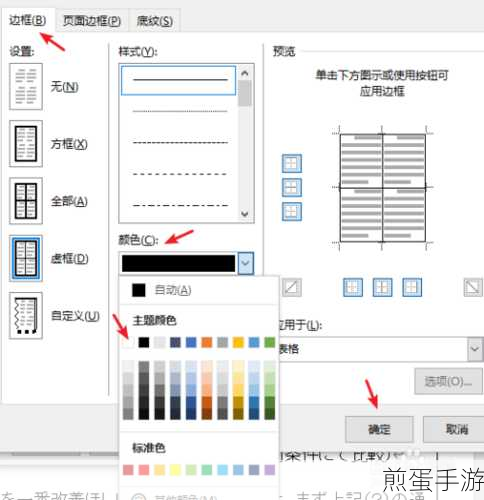The height and width of the screenshot is (500, 484).
Task: Pick the yellow standard color swatch
Action: pyautogui.click(x=175, y=470)
